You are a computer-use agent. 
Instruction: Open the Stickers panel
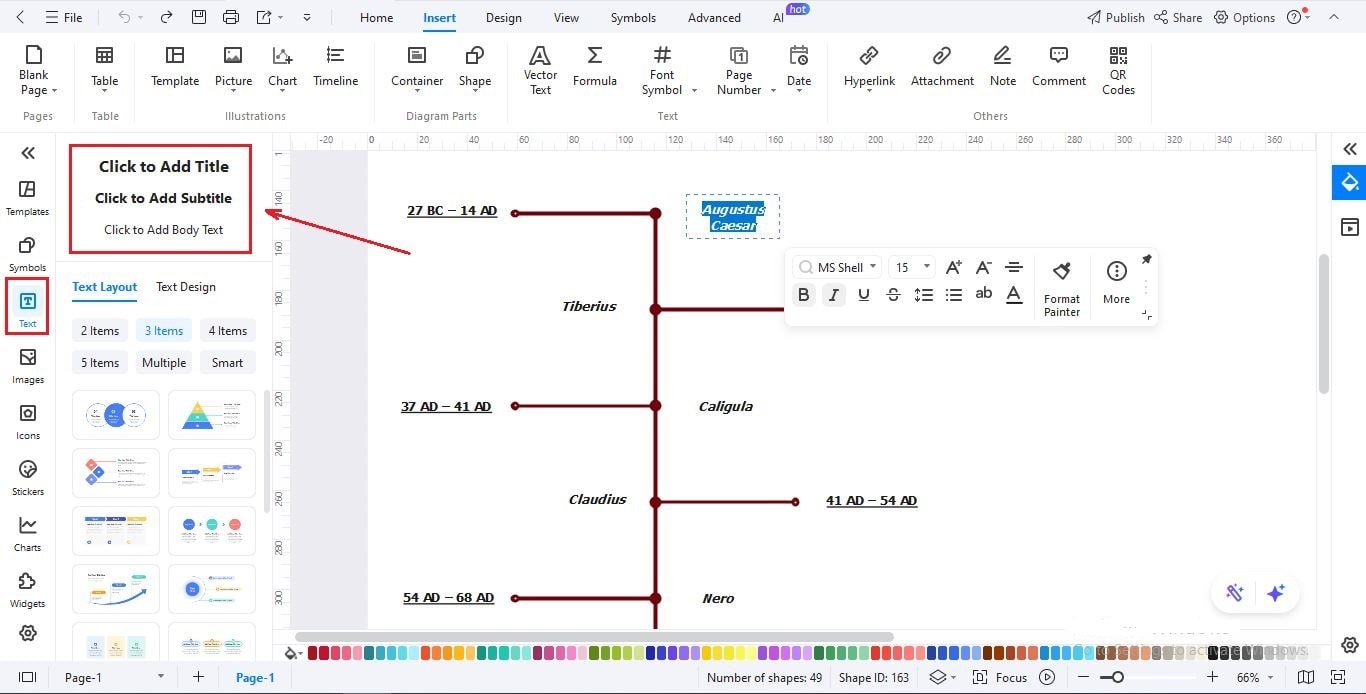point(27,477)
